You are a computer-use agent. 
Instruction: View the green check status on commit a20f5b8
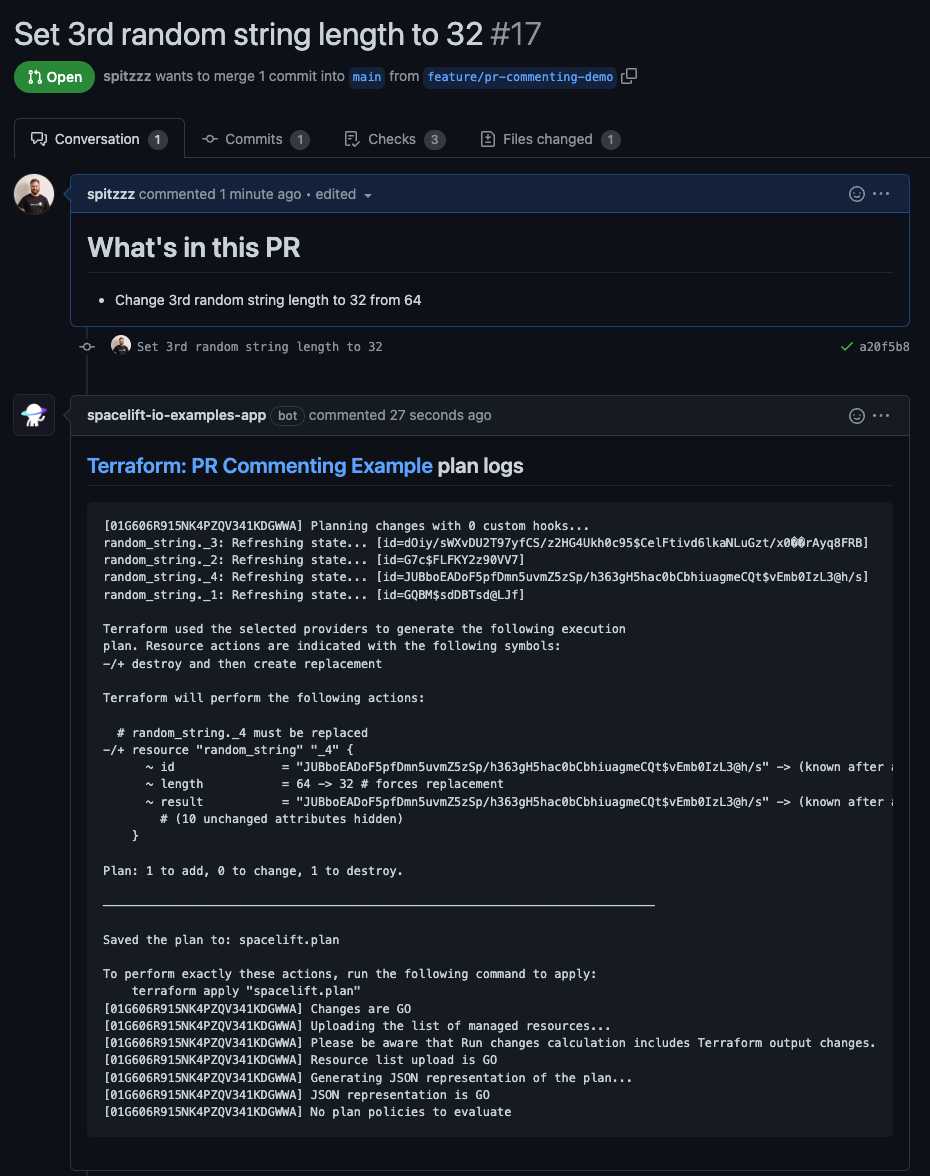click(x=846, y=346)
